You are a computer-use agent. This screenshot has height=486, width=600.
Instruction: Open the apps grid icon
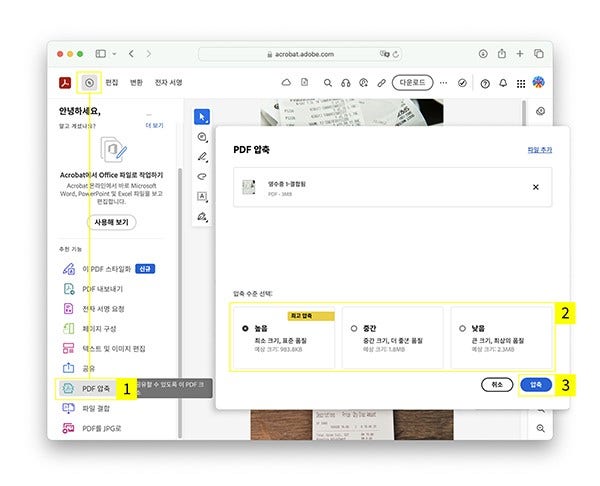(x=521, y=83)
